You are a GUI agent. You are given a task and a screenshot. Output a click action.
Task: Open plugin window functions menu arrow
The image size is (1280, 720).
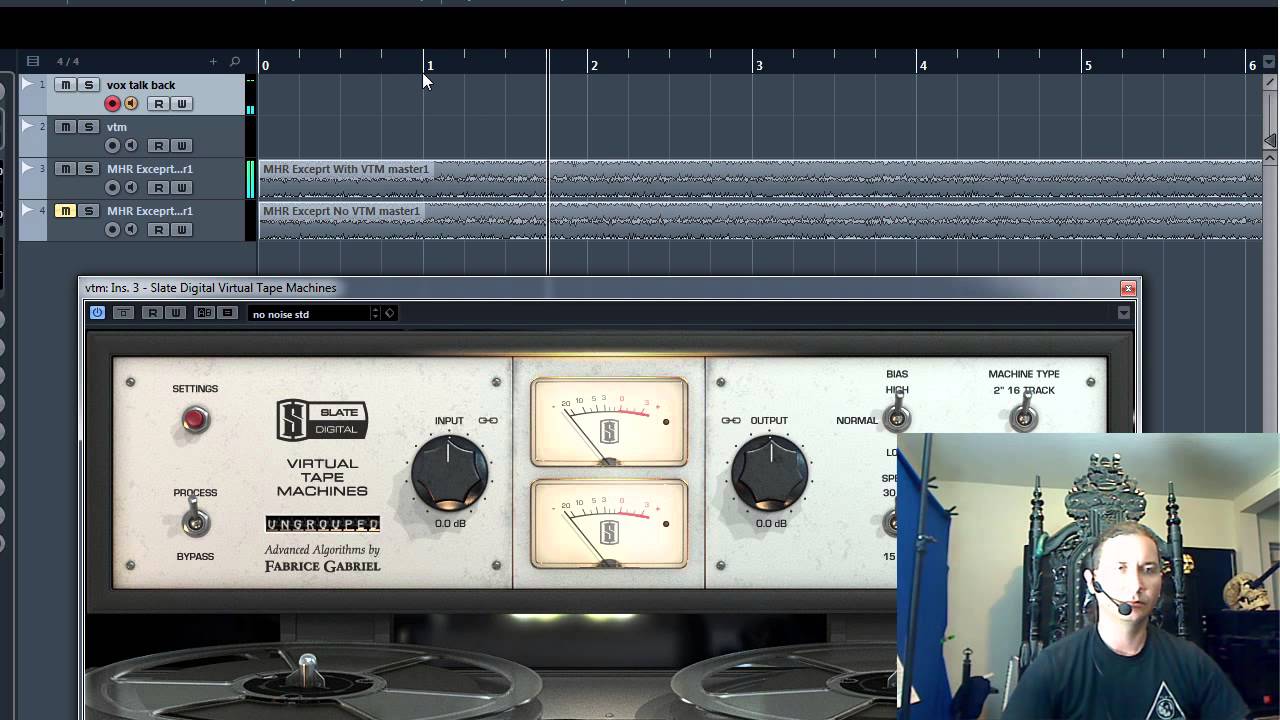coord(1124,313)
